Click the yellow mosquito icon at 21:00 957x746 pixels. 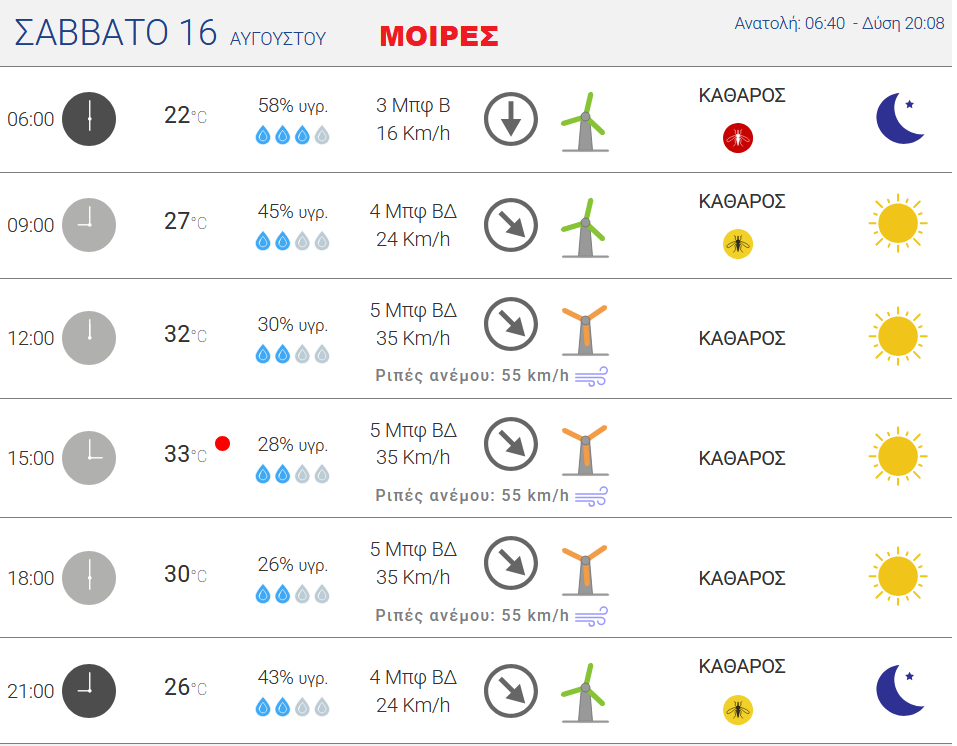pos(738,710)
